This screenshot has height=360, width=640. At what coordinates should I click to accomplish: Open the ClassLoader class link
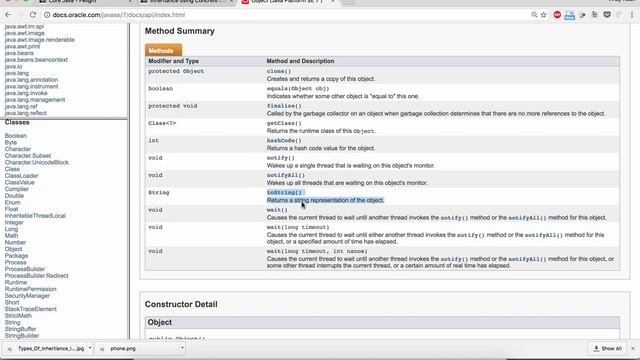(21, 176)
